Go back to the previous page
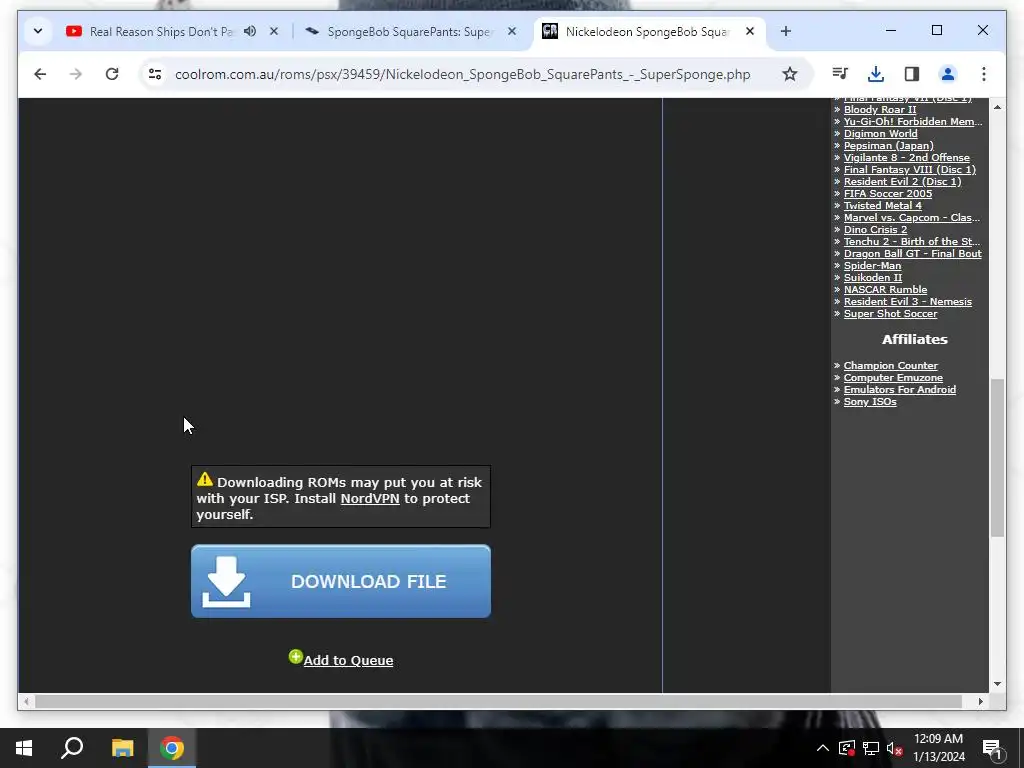This screenshot has height=768, width=1024. point(40,74)
